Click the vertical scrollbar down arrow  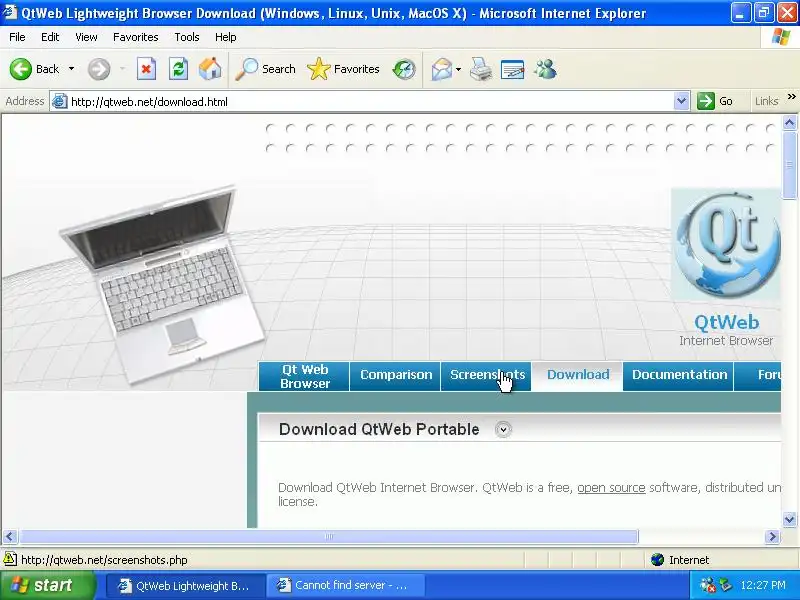point(789,519)
